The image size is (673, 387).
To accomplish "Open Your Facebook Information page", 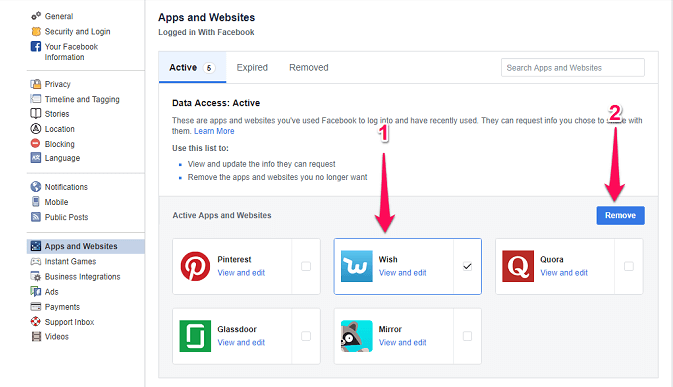I will click(x=71, y=52).
